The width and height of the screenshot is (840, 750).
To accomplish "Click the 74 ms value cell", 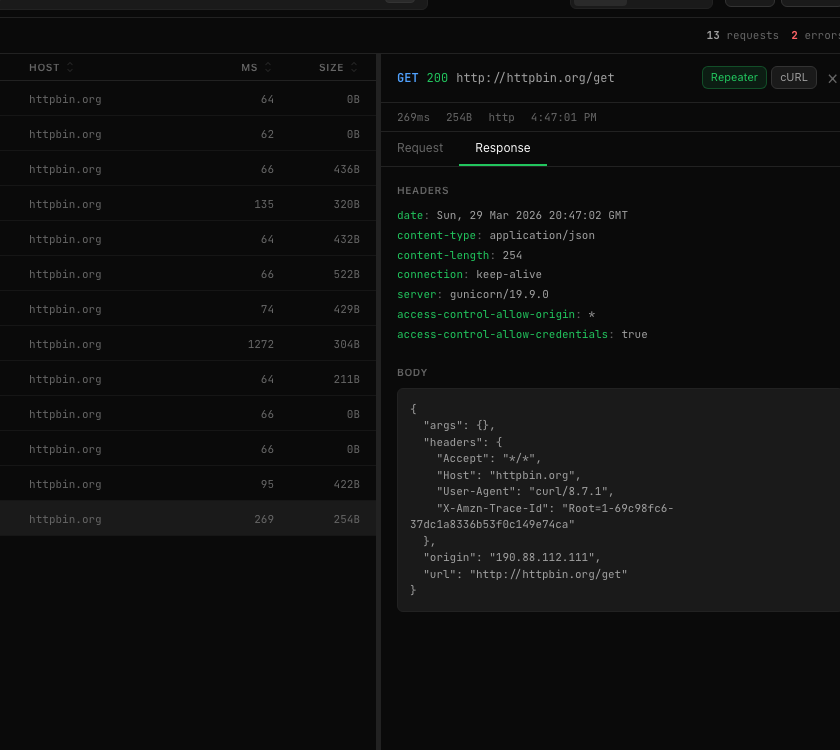I will [267, 309].
